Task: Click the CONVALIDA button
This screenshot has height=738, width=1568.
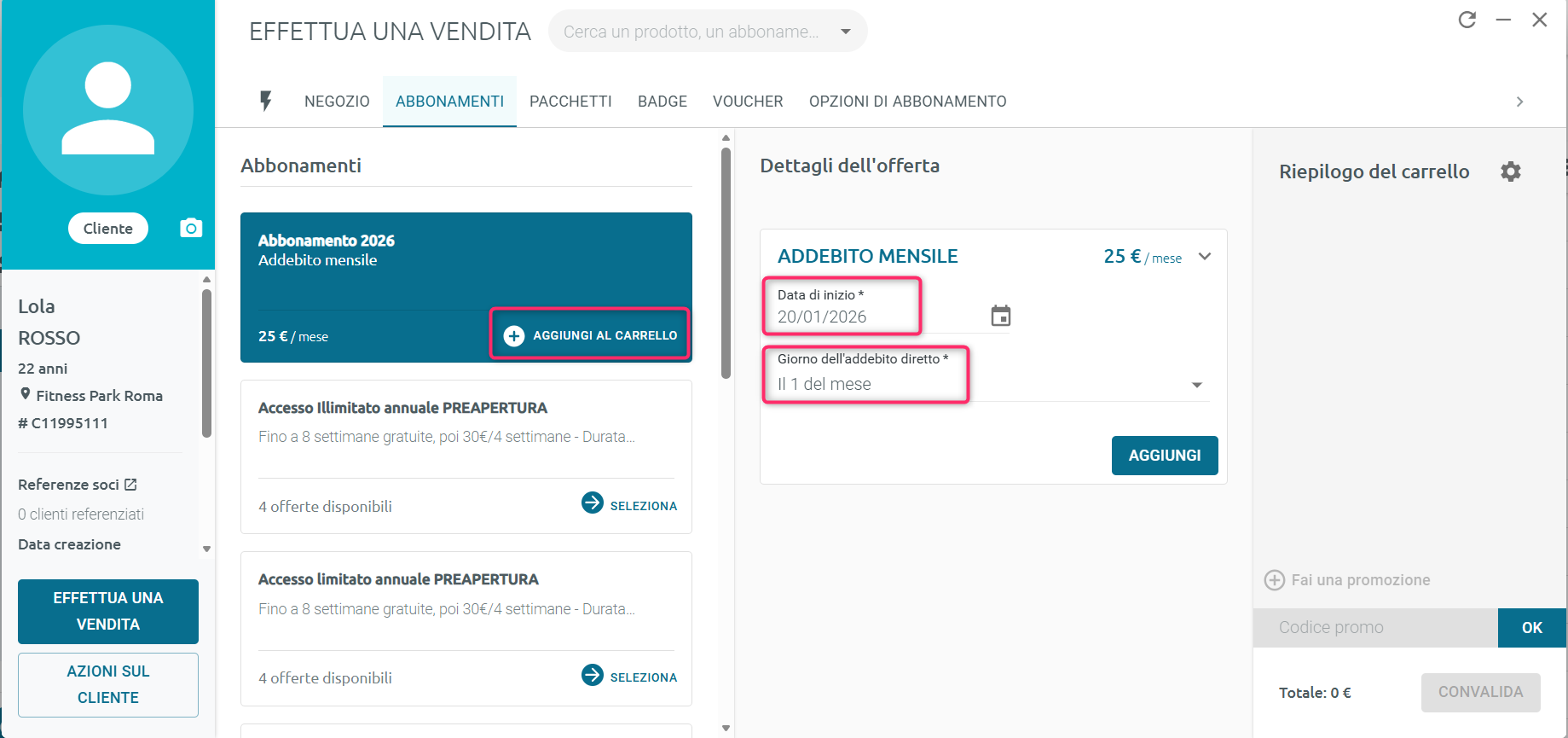Action: point(1481,692)
